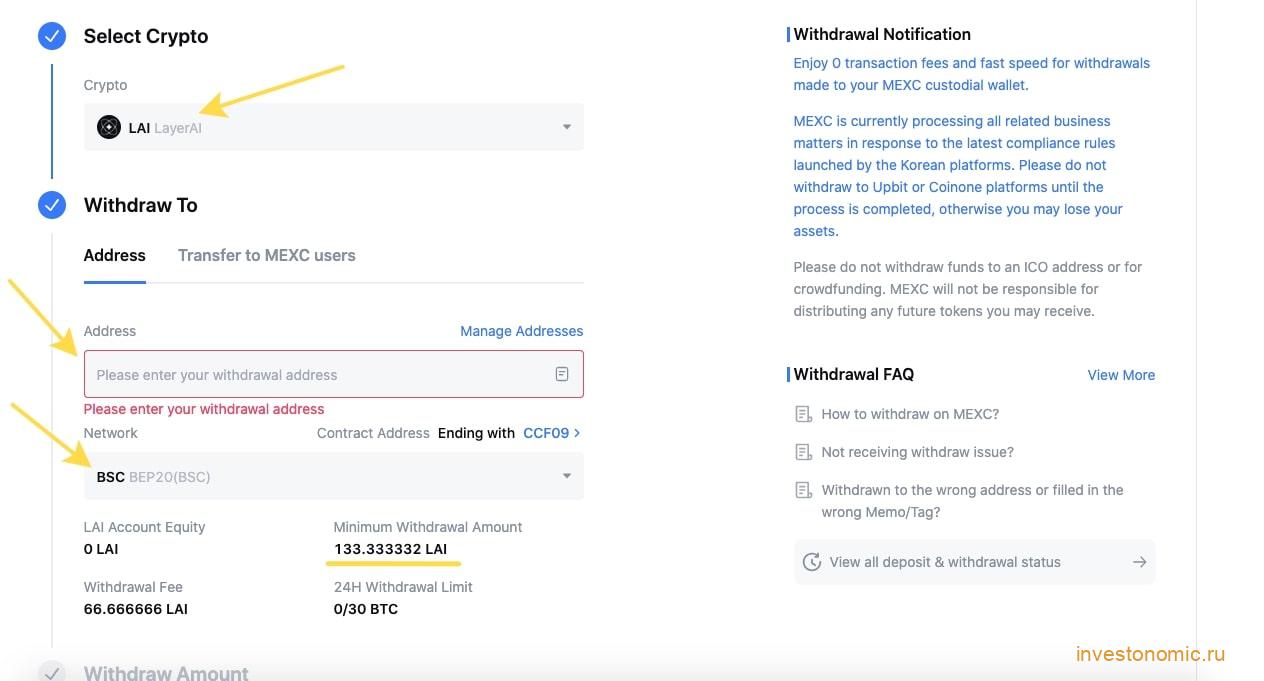Click the Withdraw Amount heading
The image size is (1264, 681).
[166, 673]
